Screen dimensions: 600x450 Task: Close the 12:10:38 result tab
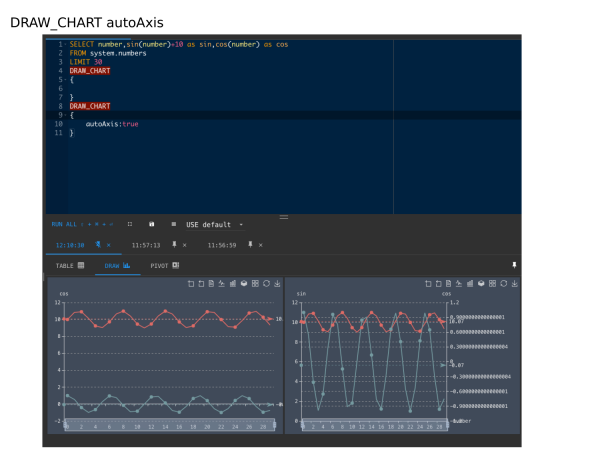tap(109, 245)
